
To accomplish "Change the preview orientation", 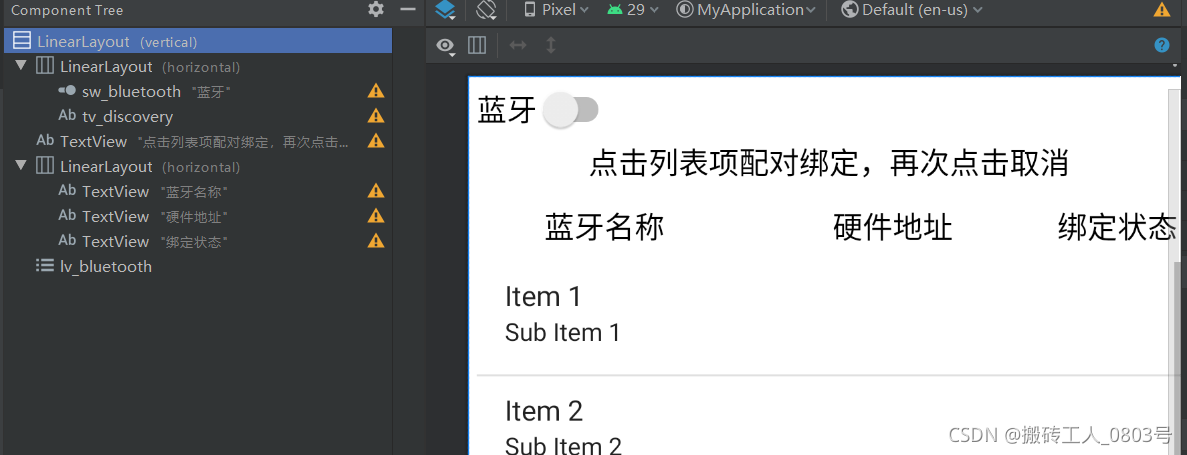I will (x=485, y=10).
